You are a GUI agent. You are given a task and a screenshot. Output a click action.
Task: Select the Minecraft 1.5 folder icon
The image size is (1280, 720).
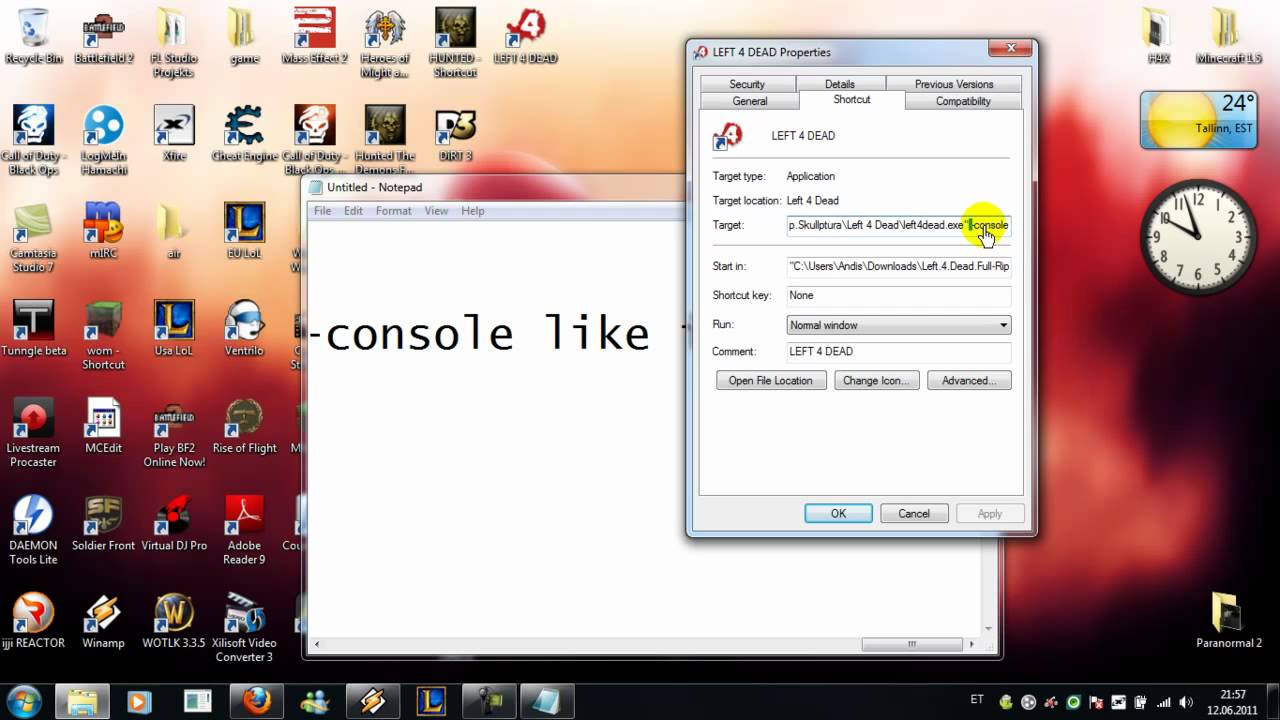[x=1227, y=36]
